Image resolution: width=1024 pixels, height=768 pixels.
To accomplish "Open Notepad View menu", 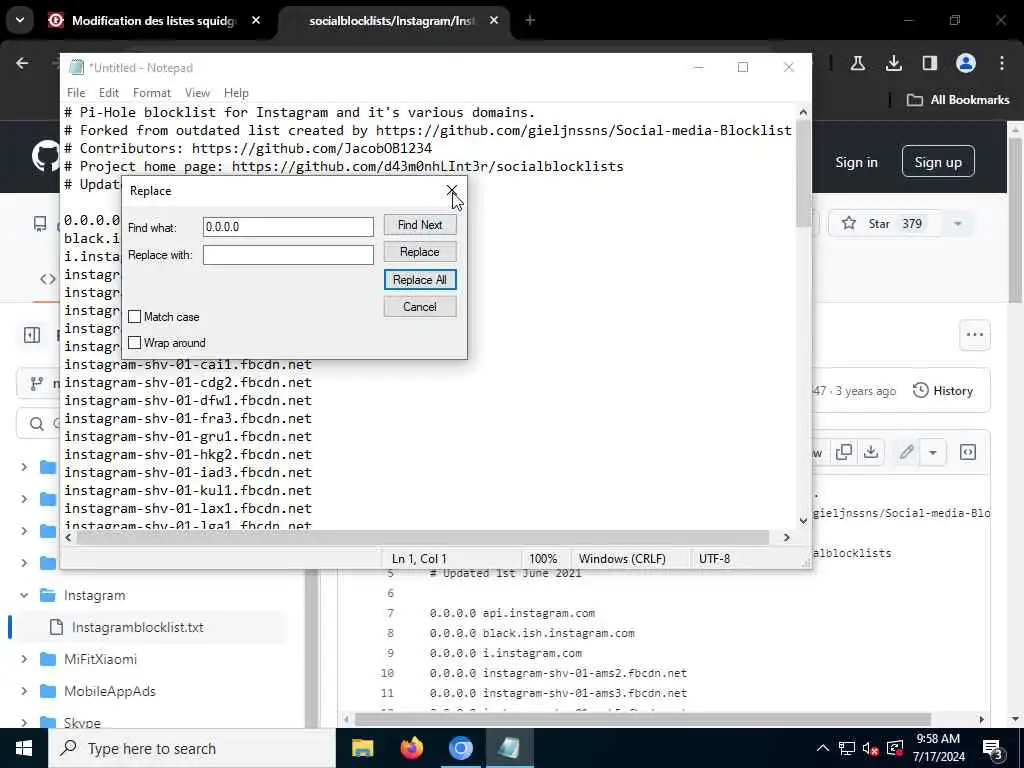I will [x=197, y=93].
